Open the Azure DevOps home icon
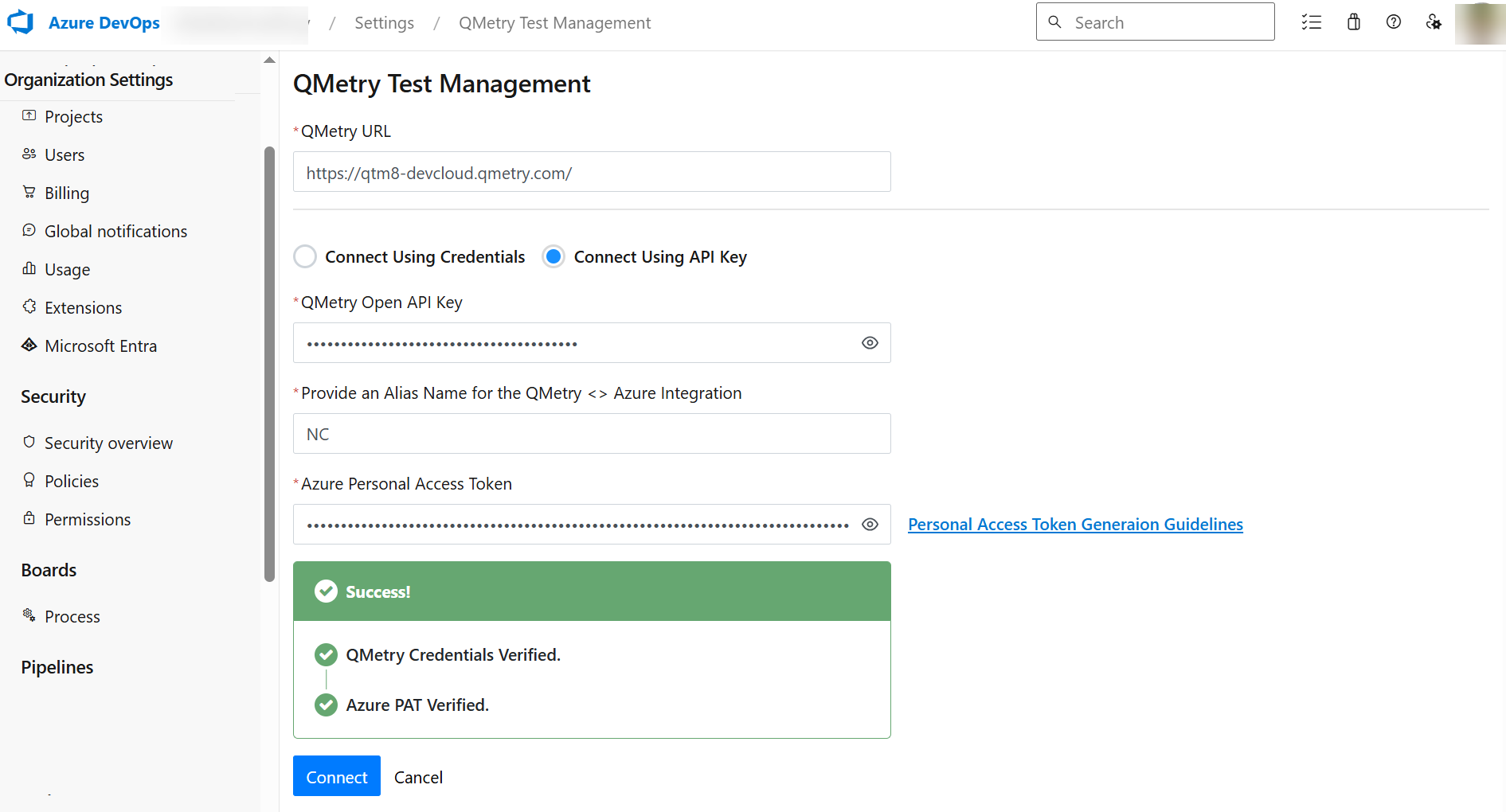The image size is (1506, 812). [x=20, y=21]
